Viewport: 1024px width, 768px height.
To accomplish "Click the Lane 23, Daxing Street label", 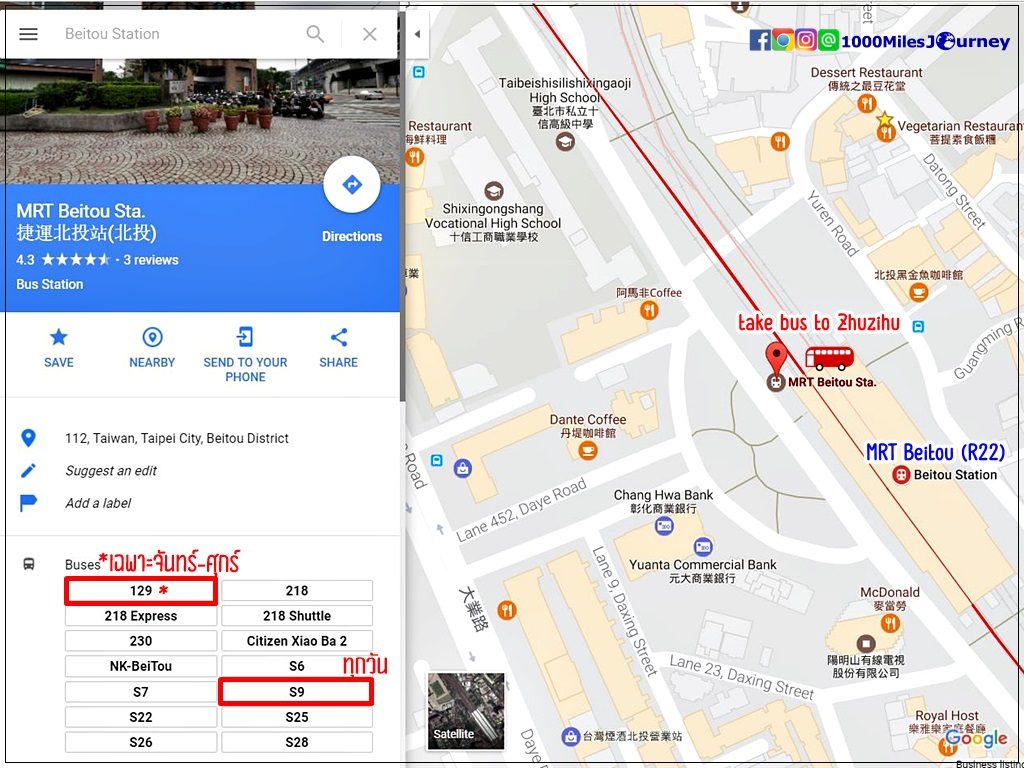I will tap(742, 678).
